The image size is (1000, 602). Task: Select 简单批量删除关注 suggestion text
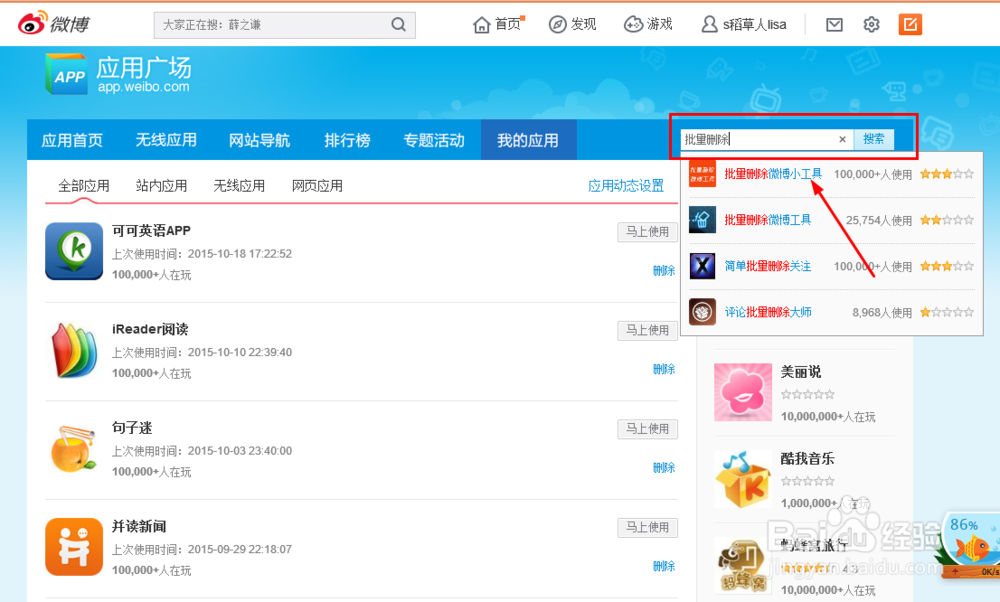768,266
